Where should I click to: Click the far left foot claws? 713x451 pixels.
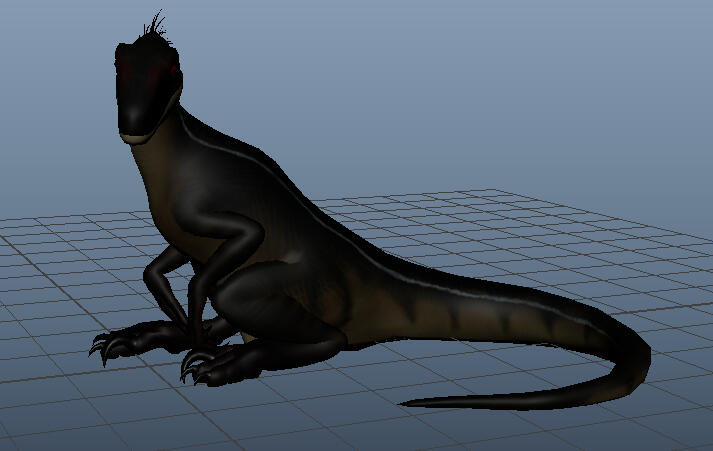(104, 348)
